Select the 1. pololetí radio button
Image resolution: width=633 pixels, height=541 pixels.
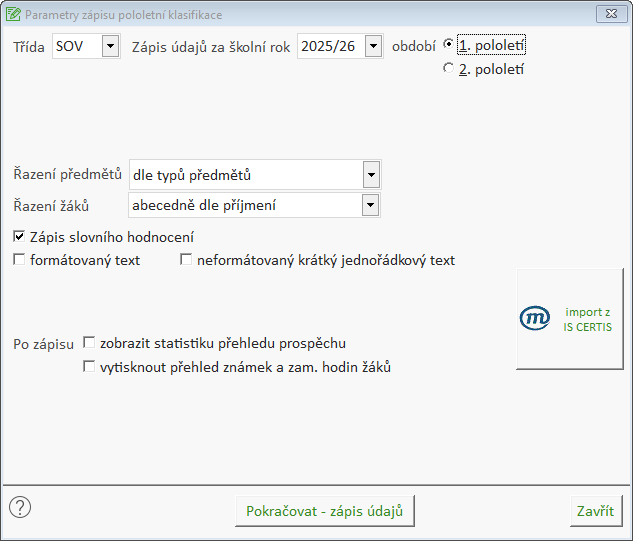(449, 45)
